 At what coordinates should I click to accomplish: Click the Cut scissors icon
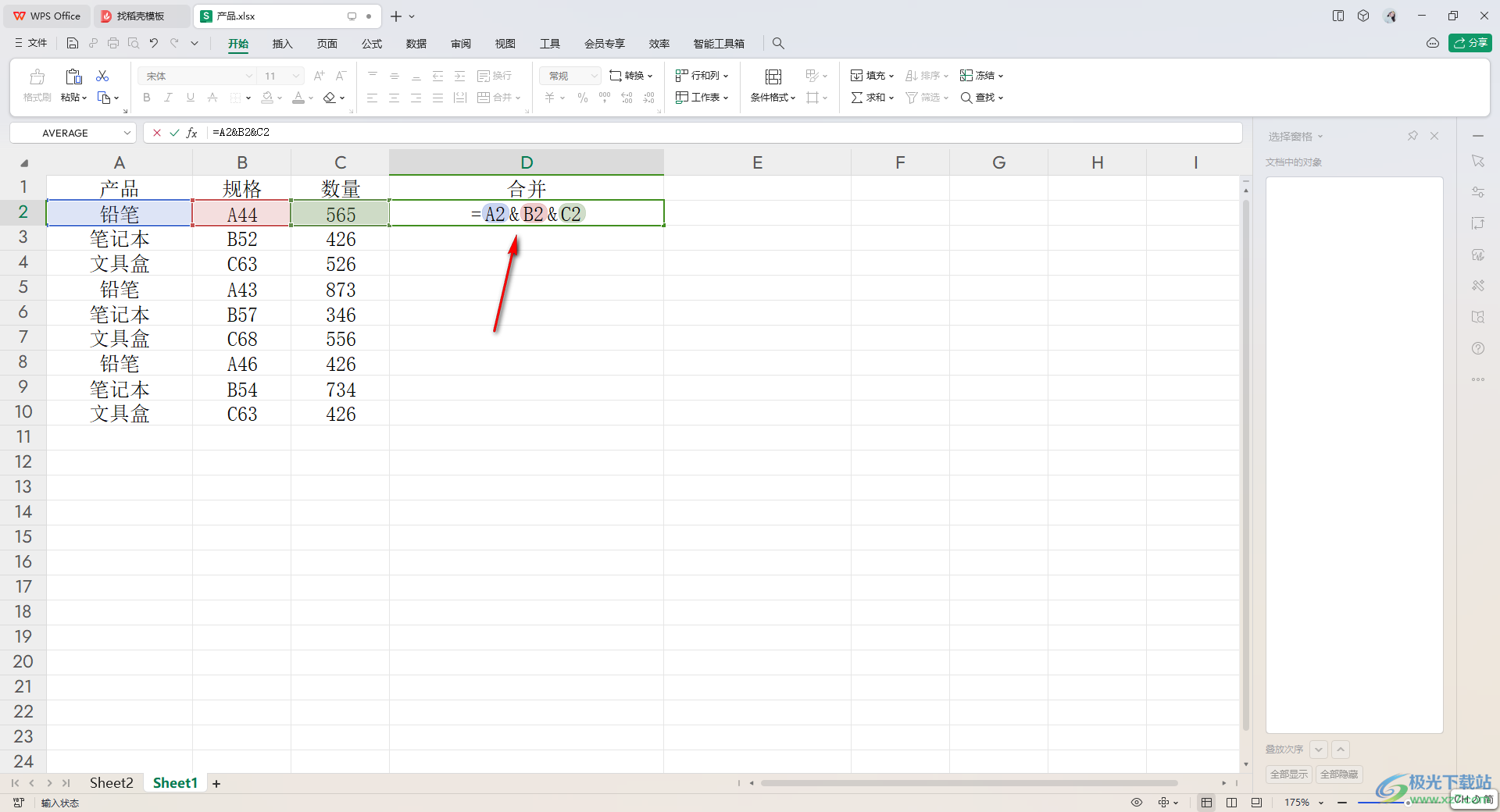tap(102, 76)
